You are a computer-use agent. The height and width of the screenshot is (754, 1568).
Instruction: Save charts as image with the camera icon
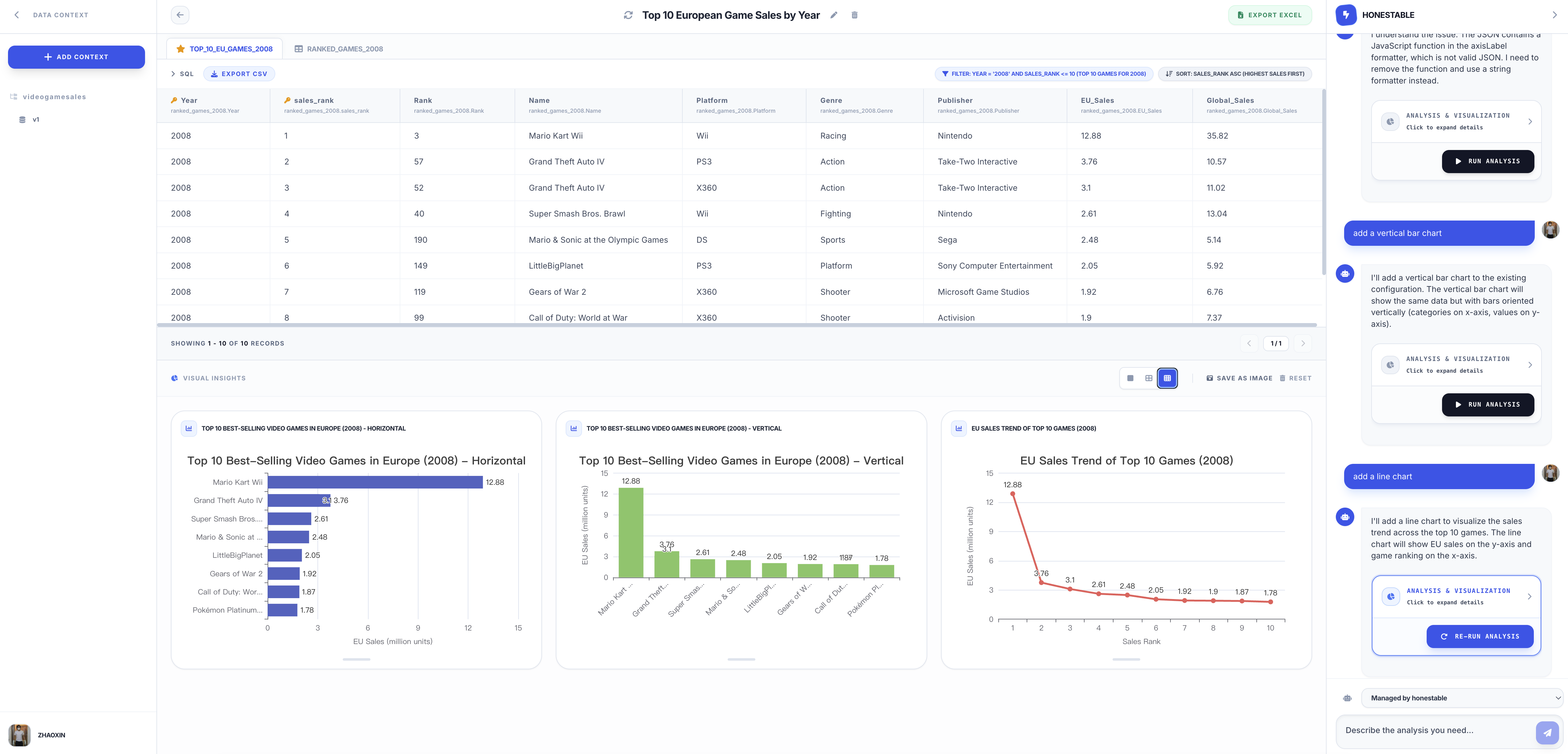pos(1210,378)
